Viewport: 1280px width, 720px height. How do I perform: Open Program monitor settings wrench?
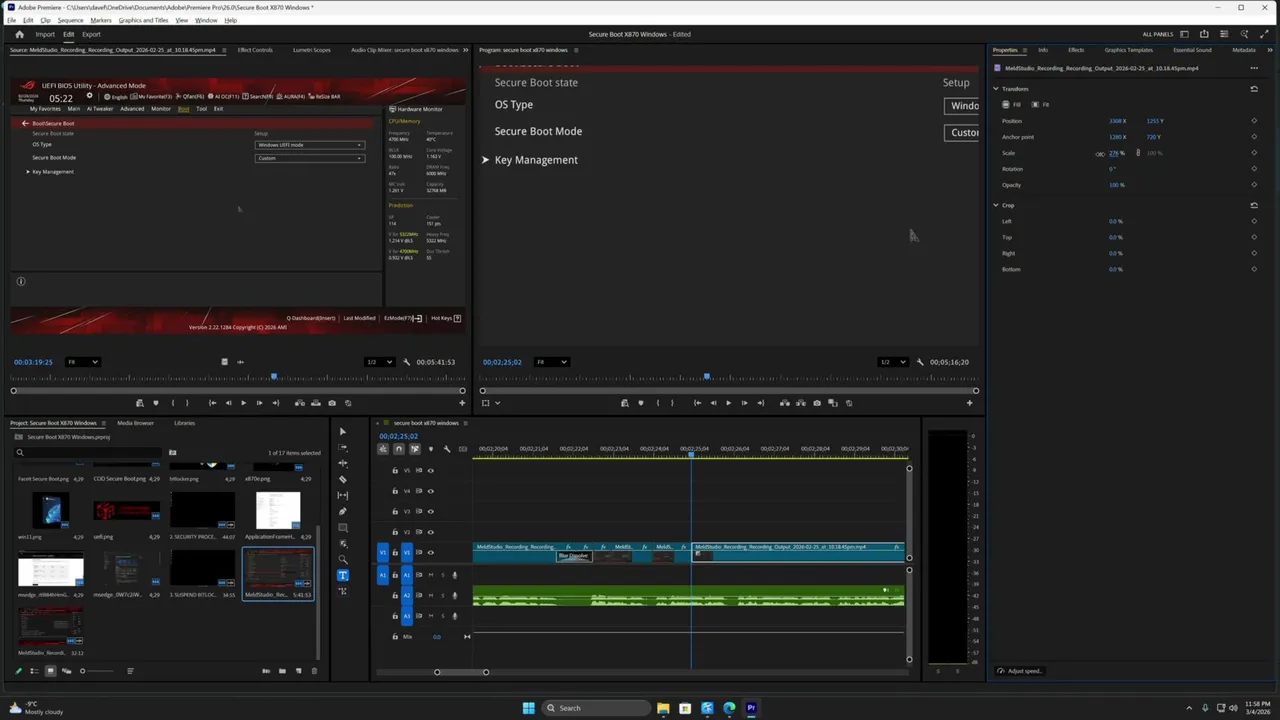pyautogui.click(x=920, y=362)
